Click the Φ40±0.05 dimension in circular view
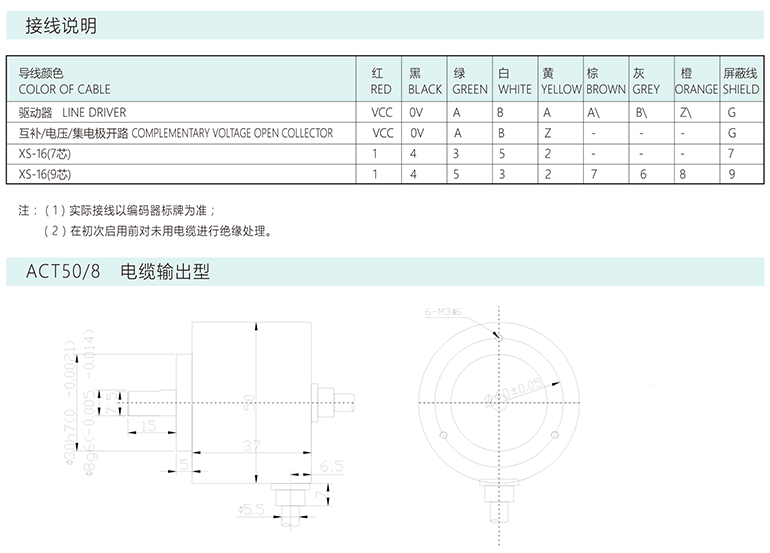770x553 pixels. pos(514,392)
